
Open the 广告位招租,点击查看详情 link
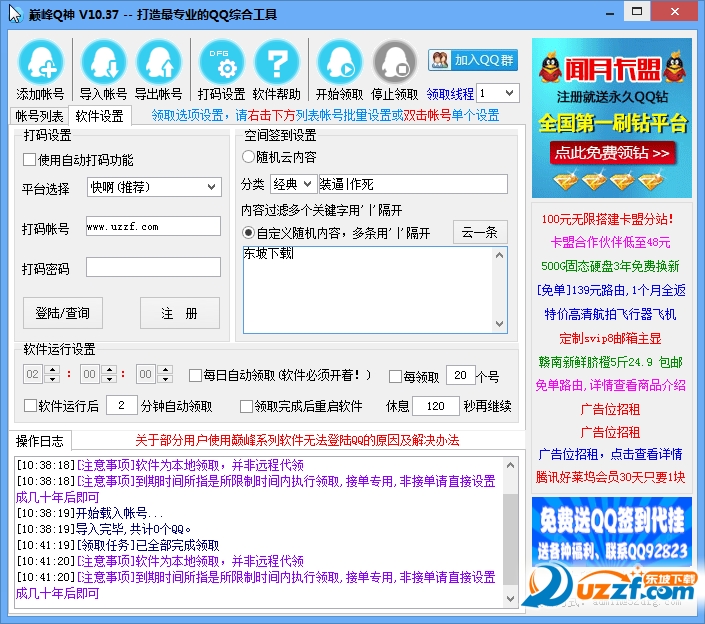(610, 454)
